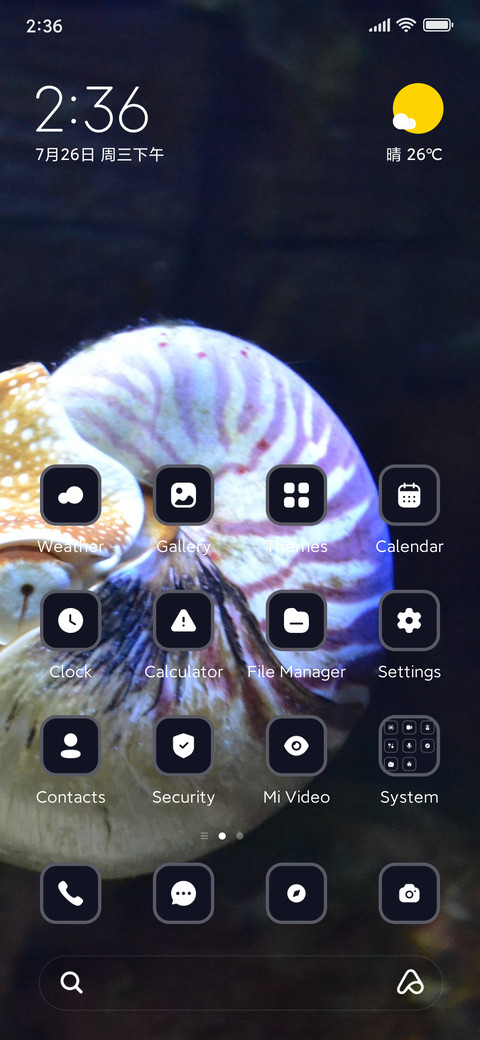Tap the assistant icon in search bar
Screen dimensions: 480x1040
coord(410,982)
